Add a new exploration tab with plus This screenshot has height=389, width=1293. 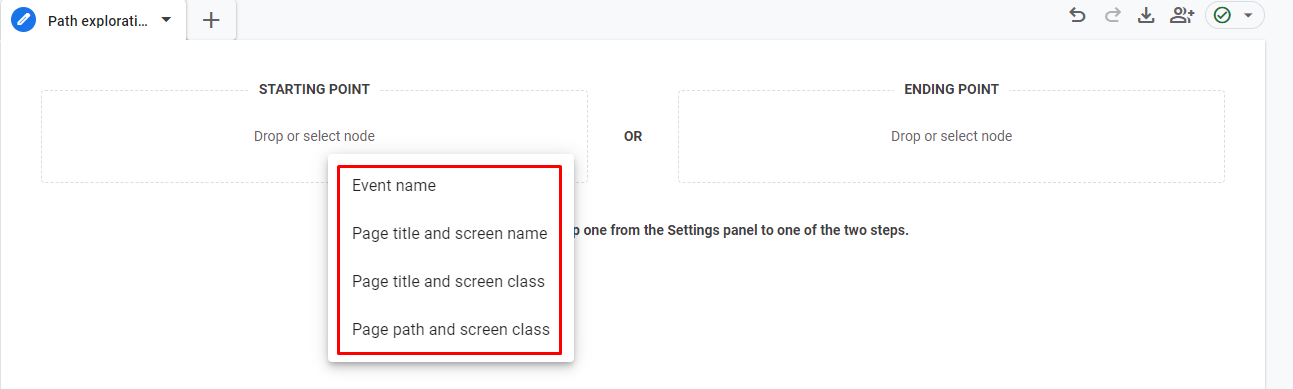(211, 20)
